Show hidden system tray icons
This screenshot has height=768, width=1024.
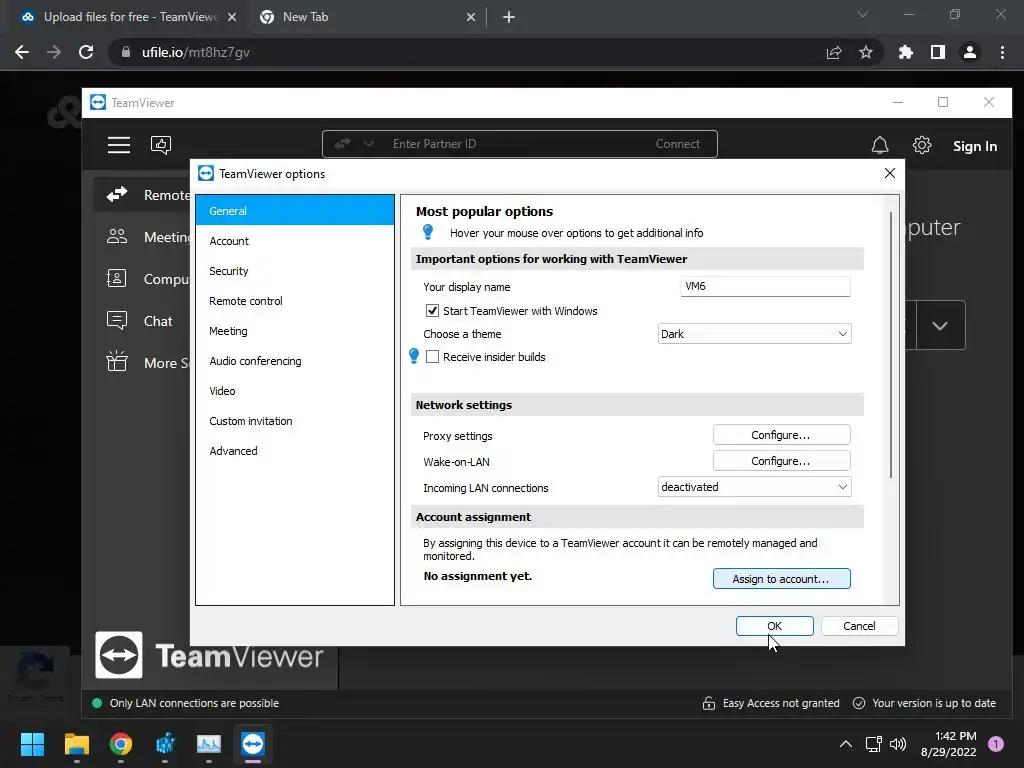pos(846,744)
